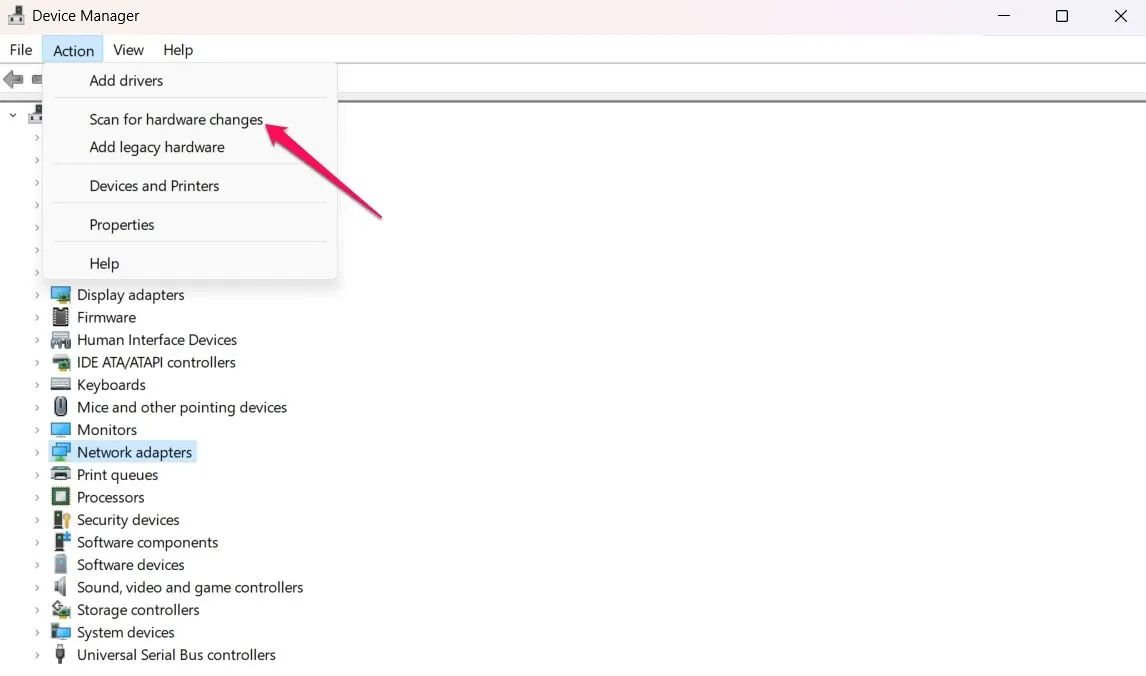
Task: Select the Security devices label
Action: [x=128, y=520]
